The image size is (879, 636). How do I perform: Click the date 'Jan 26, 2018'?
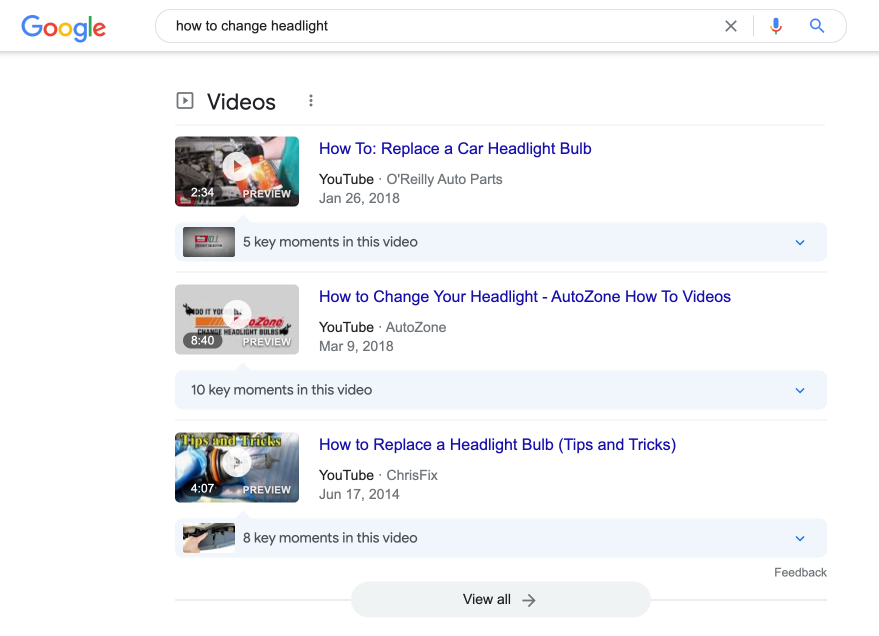[x=359, y=198]
